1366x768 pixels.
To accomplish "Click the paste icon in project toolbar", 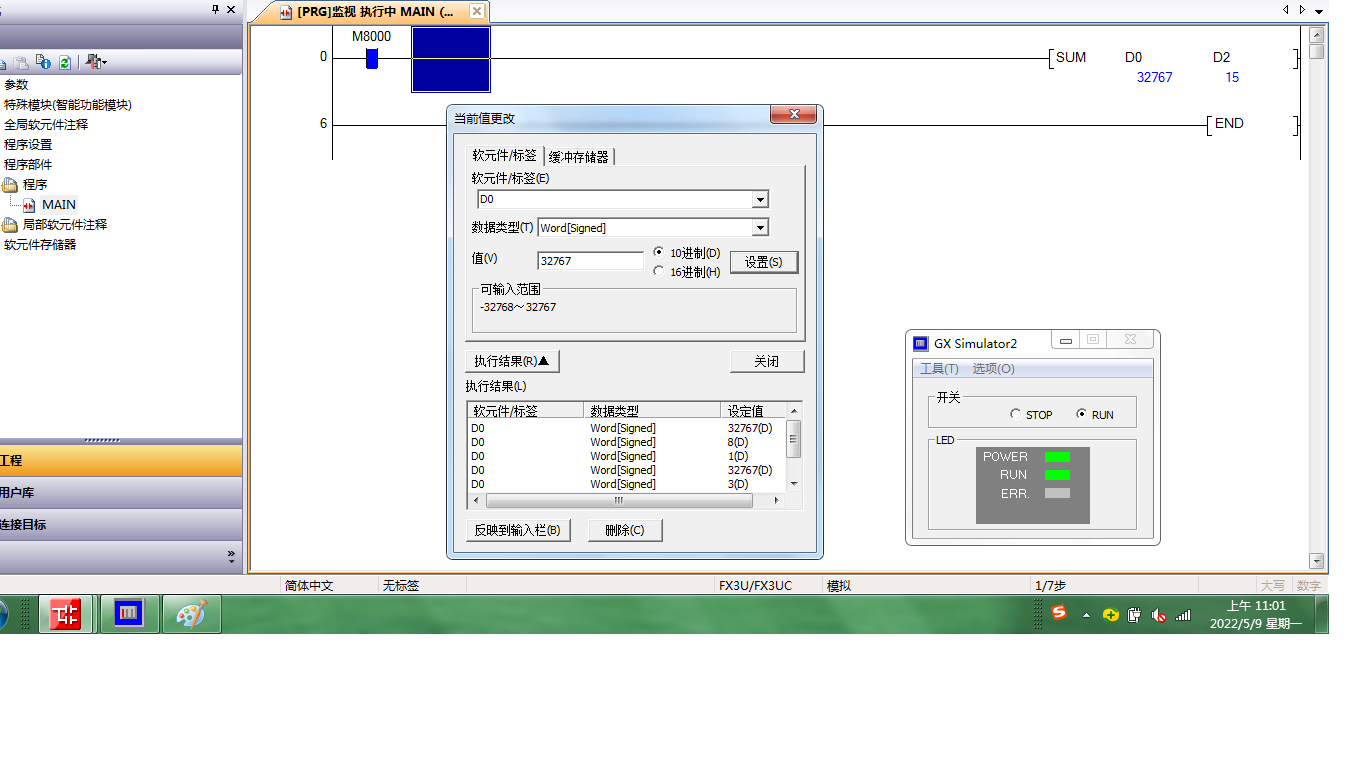I will click(20, 62).
